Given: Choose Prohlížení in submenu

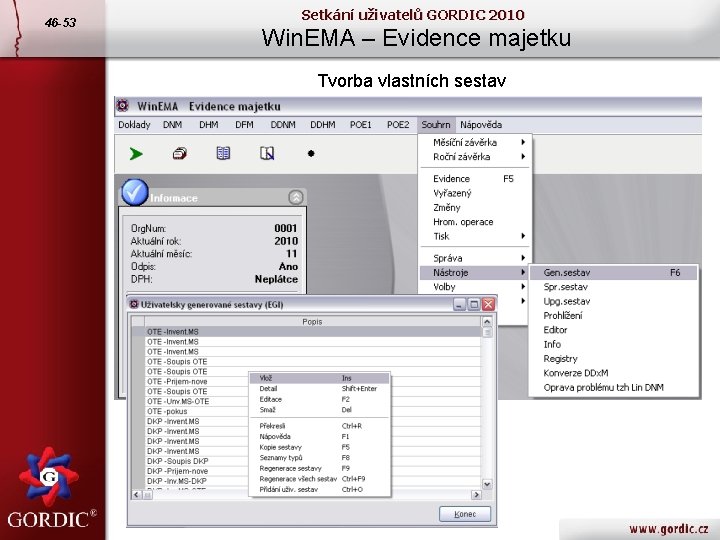Looking at the screenshot, I should click(x=613, y=315).
